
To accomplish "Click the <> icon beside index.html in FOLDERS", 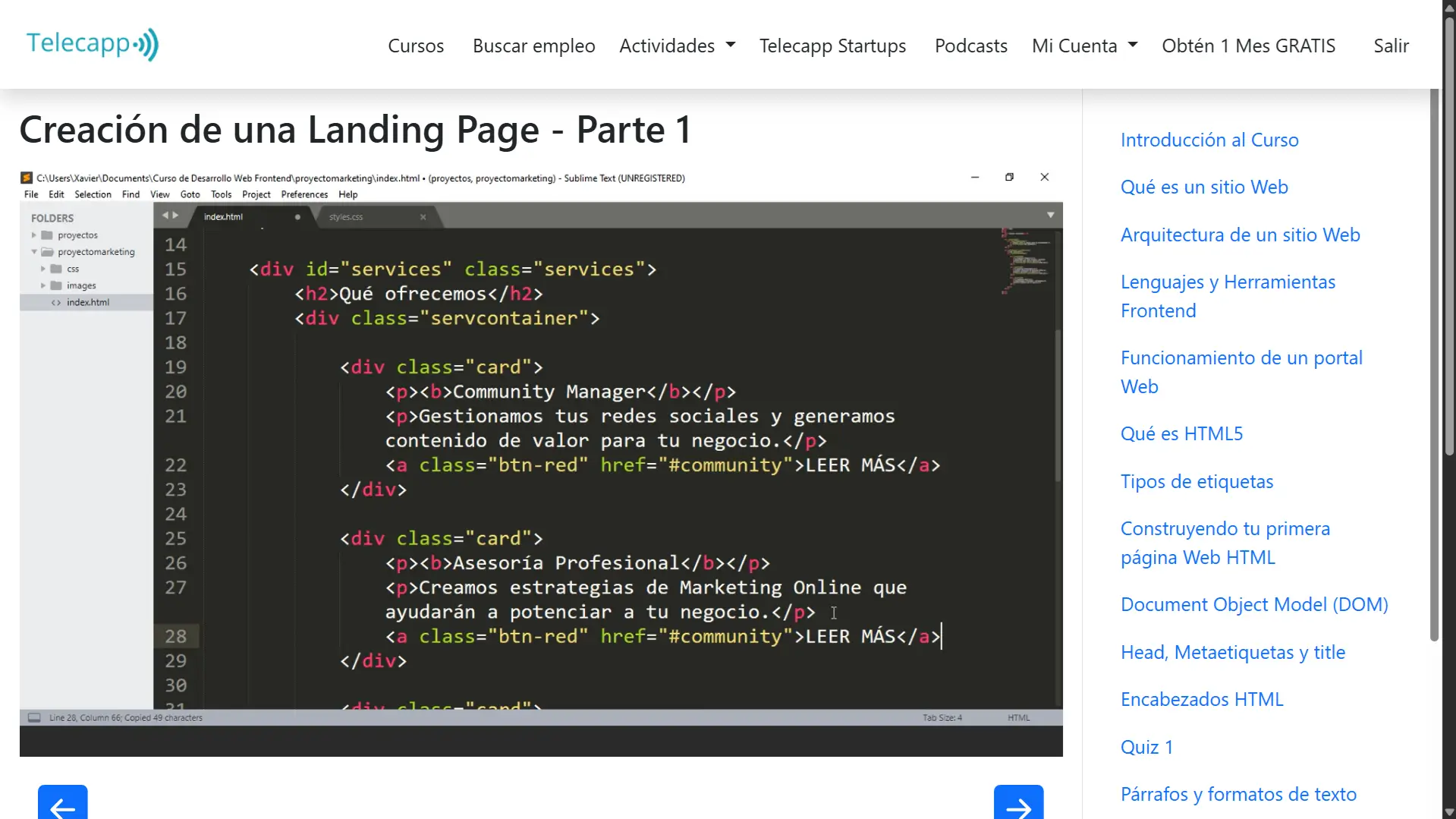I will 56,301.
